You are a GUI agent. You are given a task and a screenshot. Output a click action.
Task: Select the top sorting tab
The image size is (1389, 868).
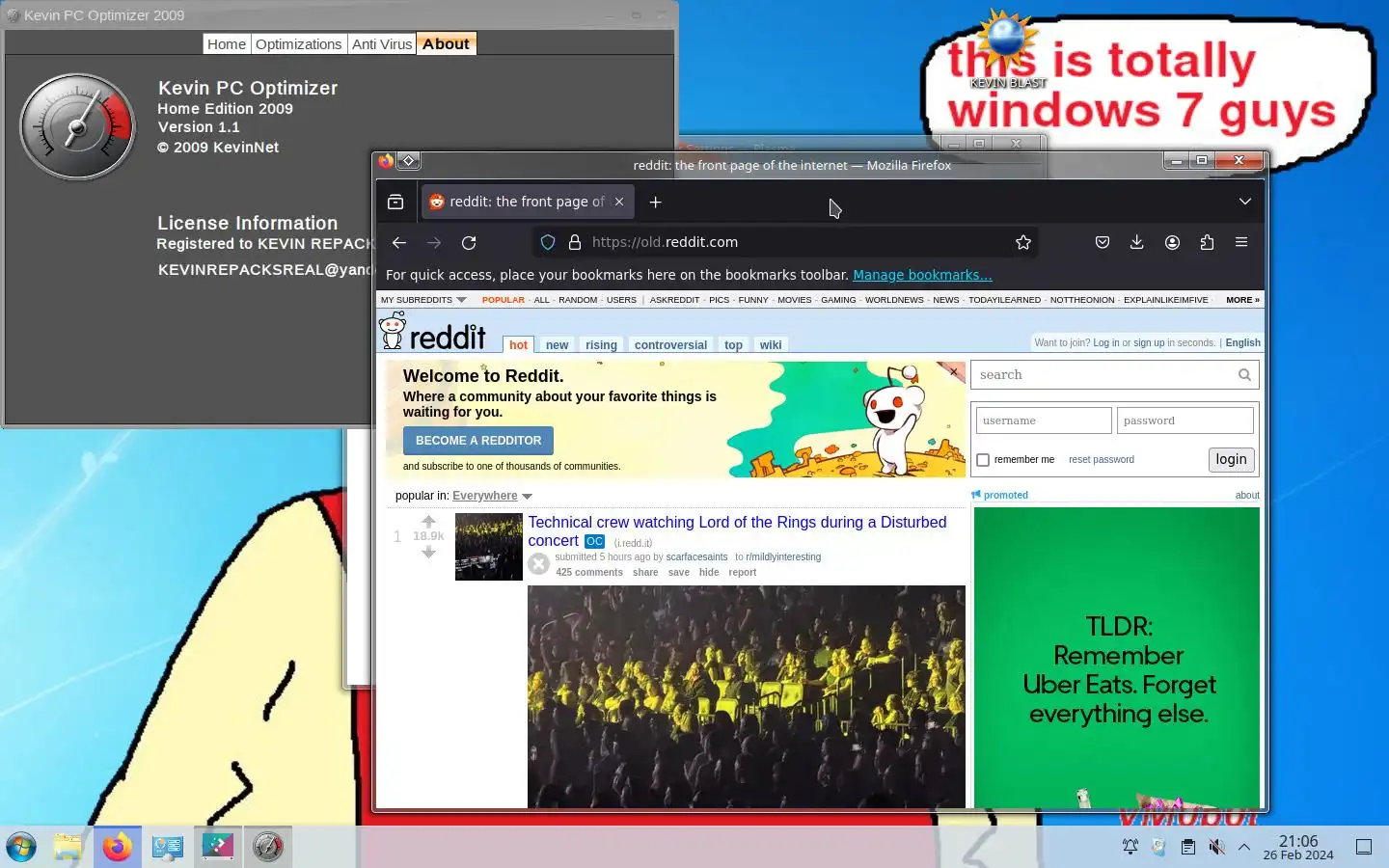(733, 345)
